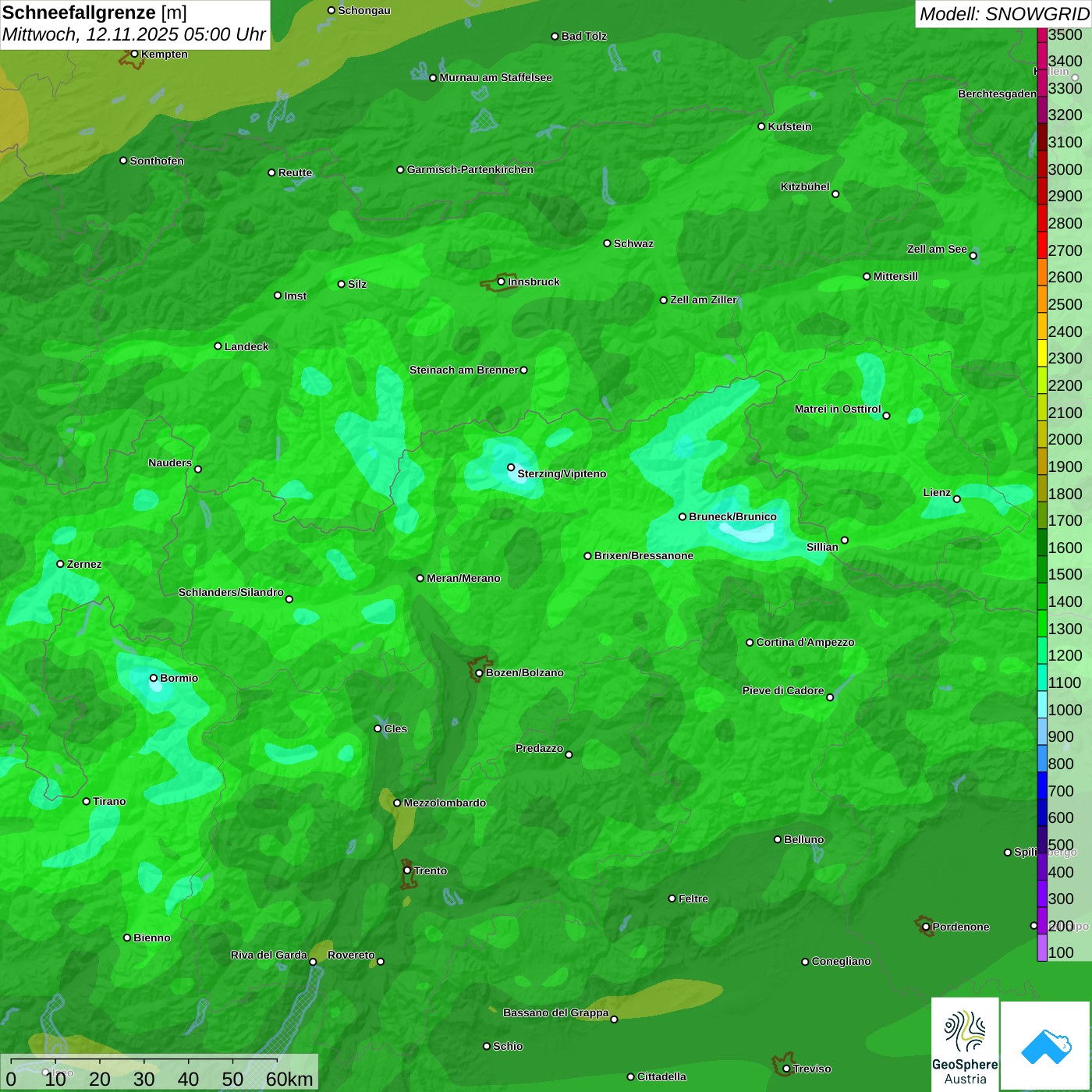Viewport: 1092px width, 1092px height.
Task: Click the Belluno marker dot
Action: (777, 839)
